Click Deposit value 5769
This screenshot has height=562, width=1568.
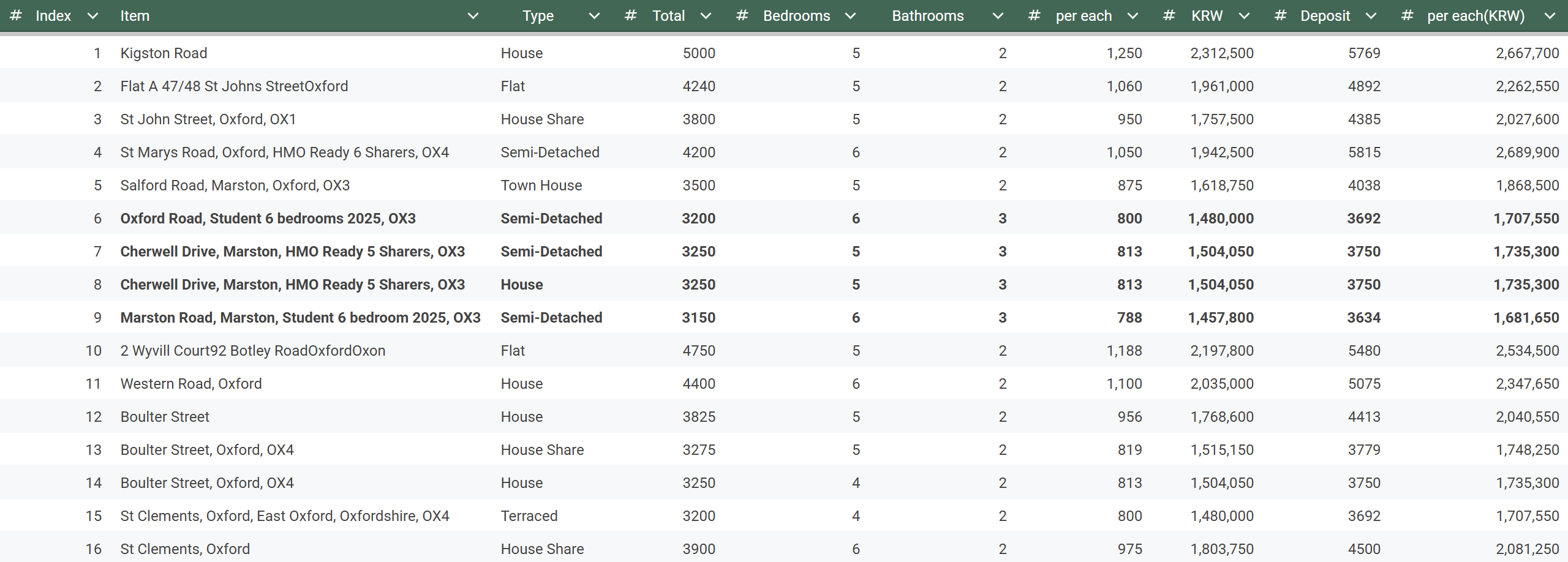1364,53
